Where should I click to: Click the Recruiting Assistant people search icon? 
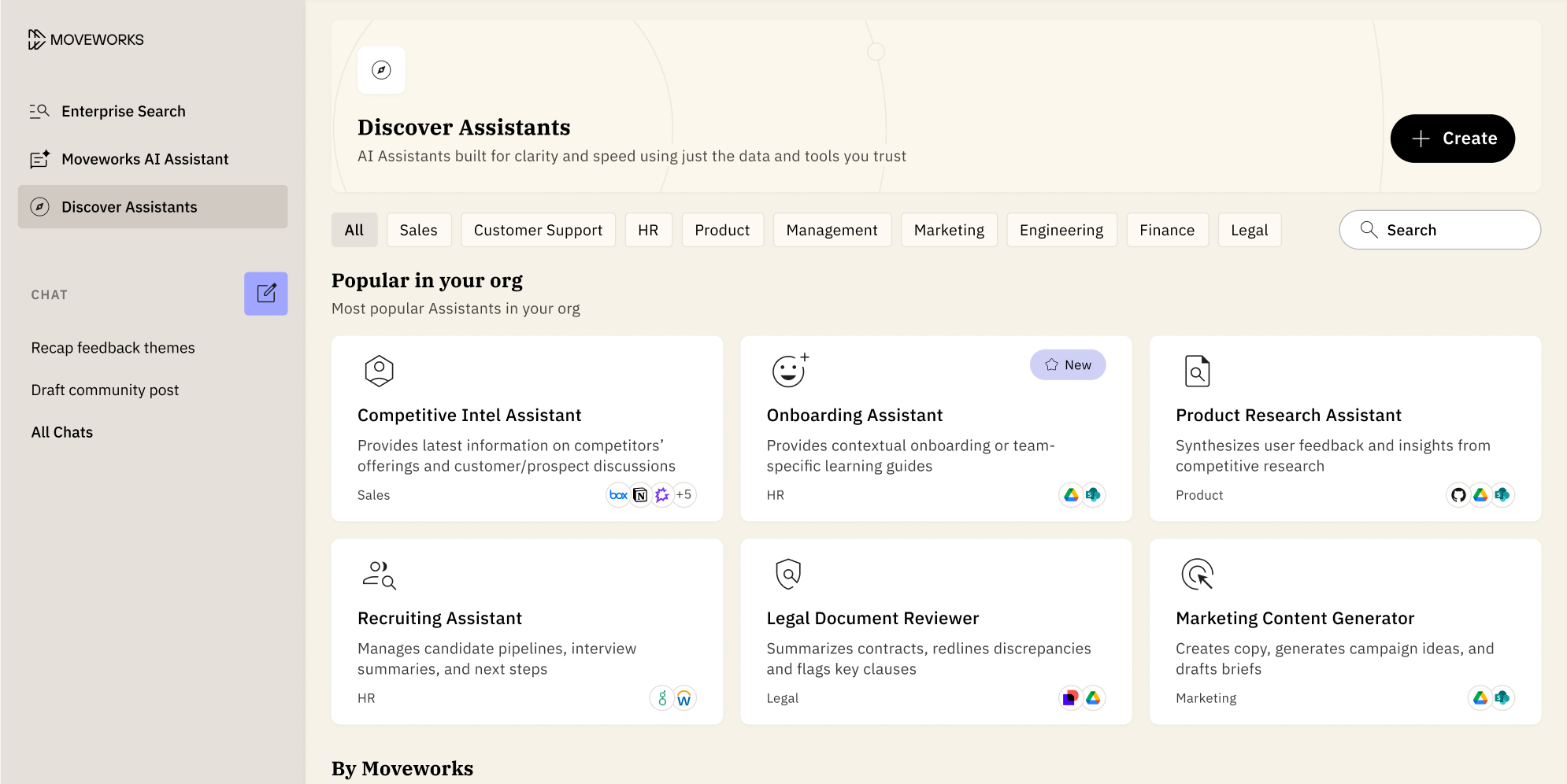point(379,574)
